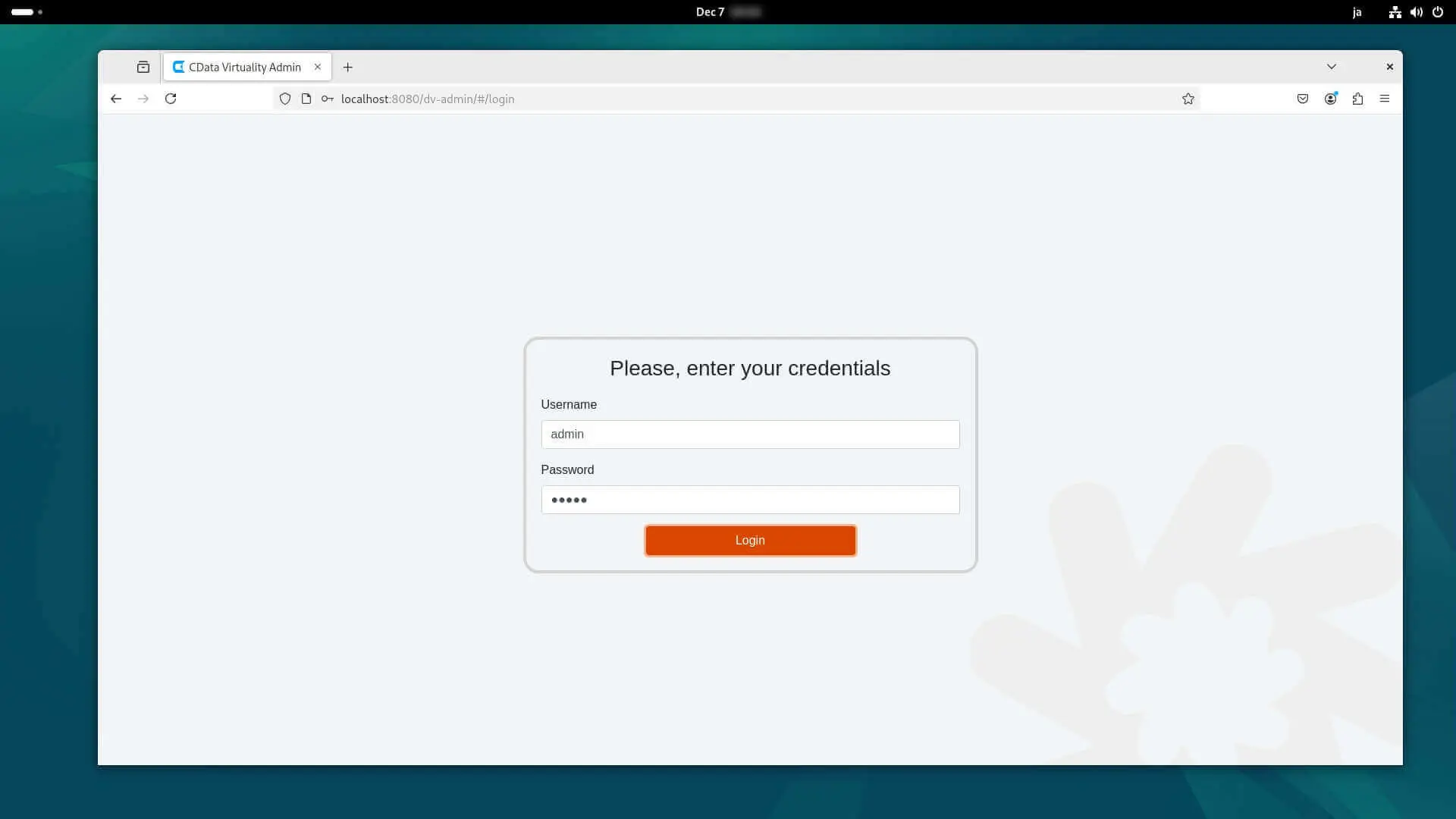Viewport: 1456px width, 819px height.
Task: Close the CData Virtuality Admin tab
Action: tap(318, 67)
